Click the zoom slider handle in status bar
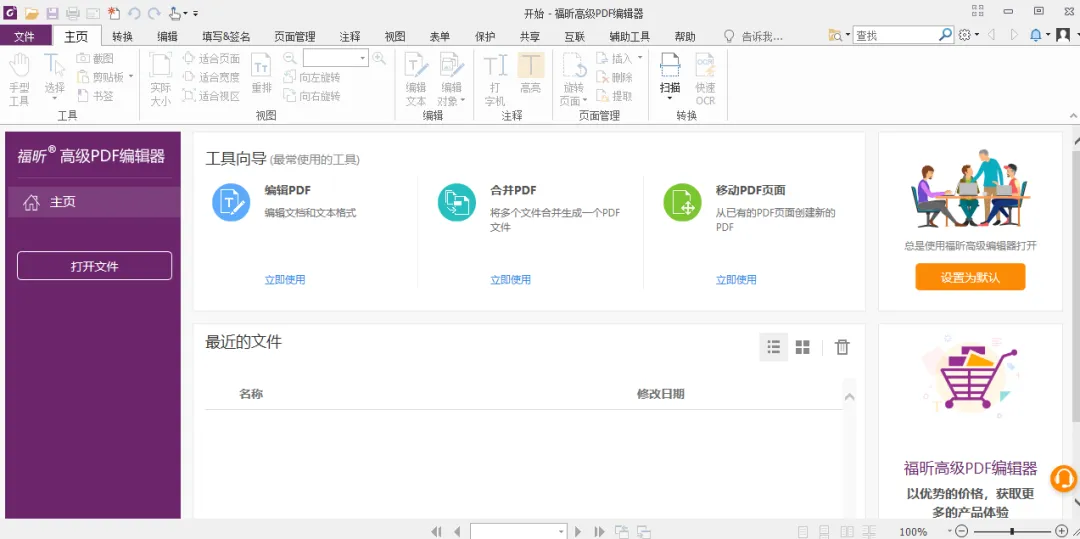This screenshot has width=1080, height=539. pos(1012,531)
